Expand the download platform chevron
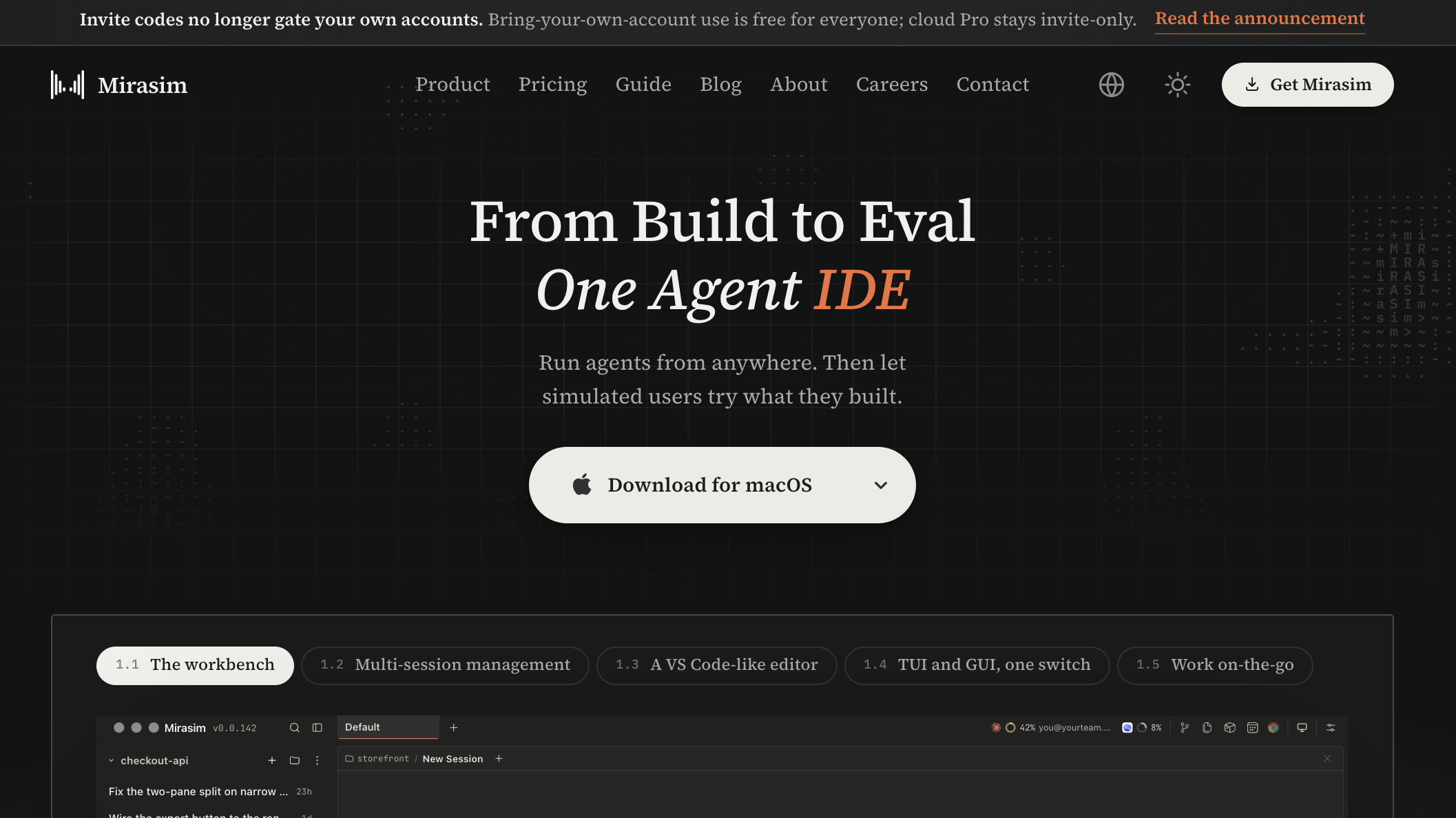This screenshot has width=1456, height=818. click(x=880, y=485)
